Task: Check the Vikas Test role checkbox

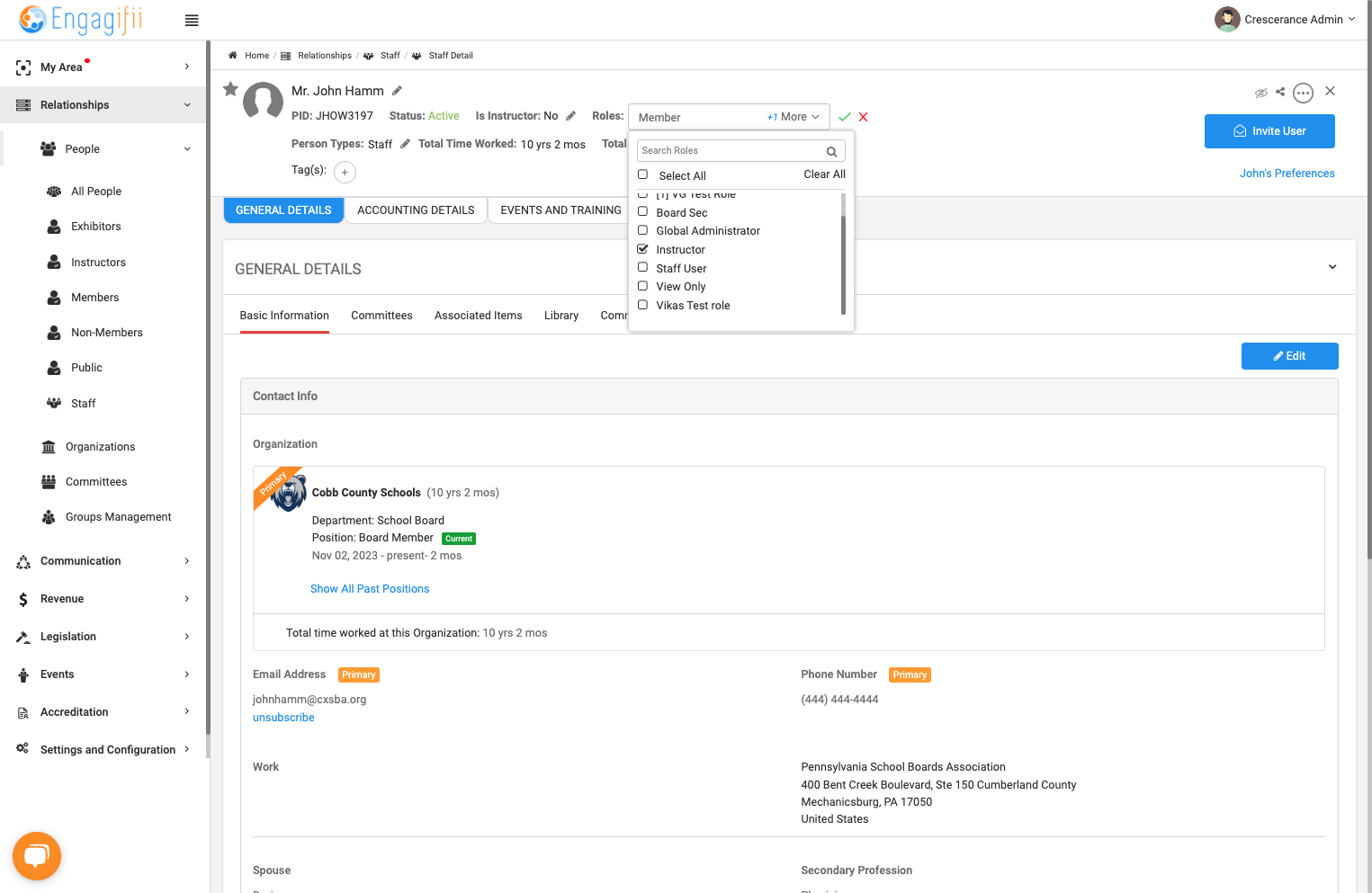Action: click(642, 305)
